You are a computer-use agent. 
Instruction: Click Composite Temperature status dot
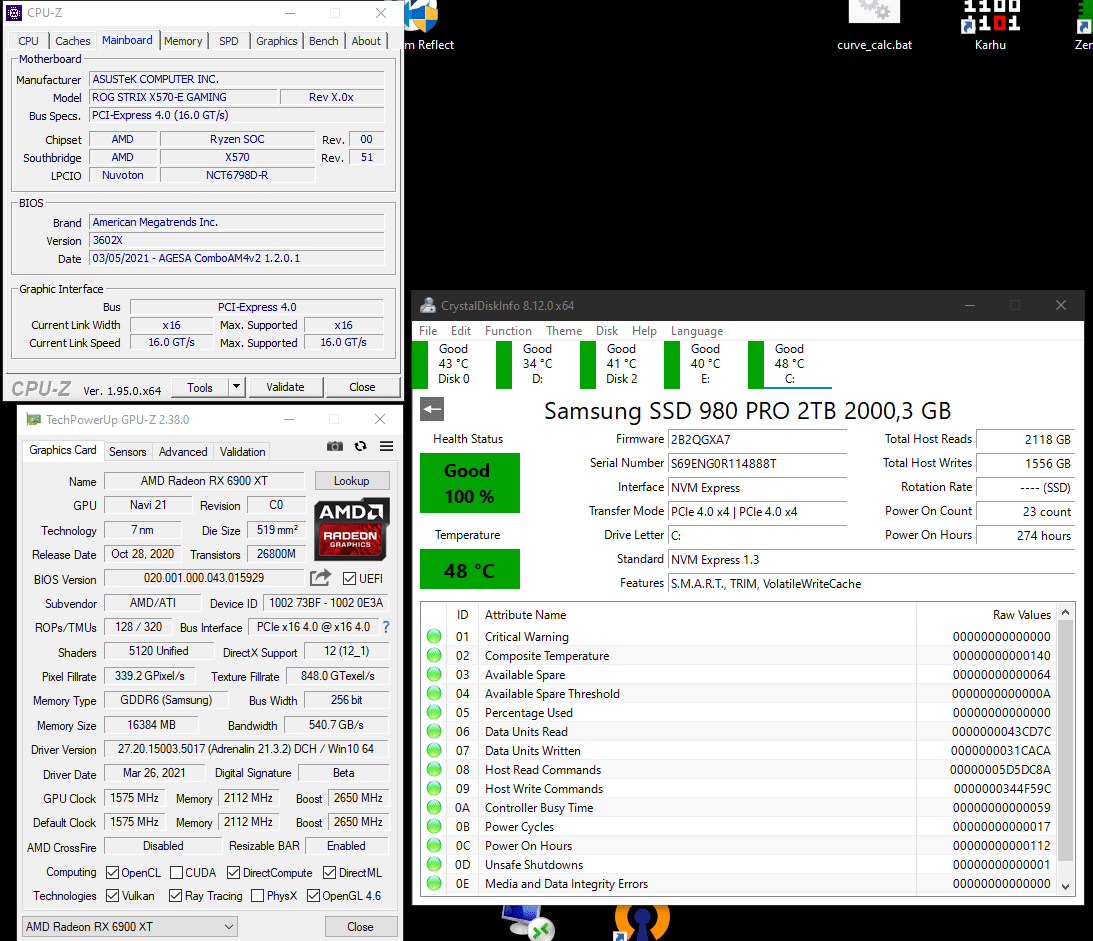[434, 655]
